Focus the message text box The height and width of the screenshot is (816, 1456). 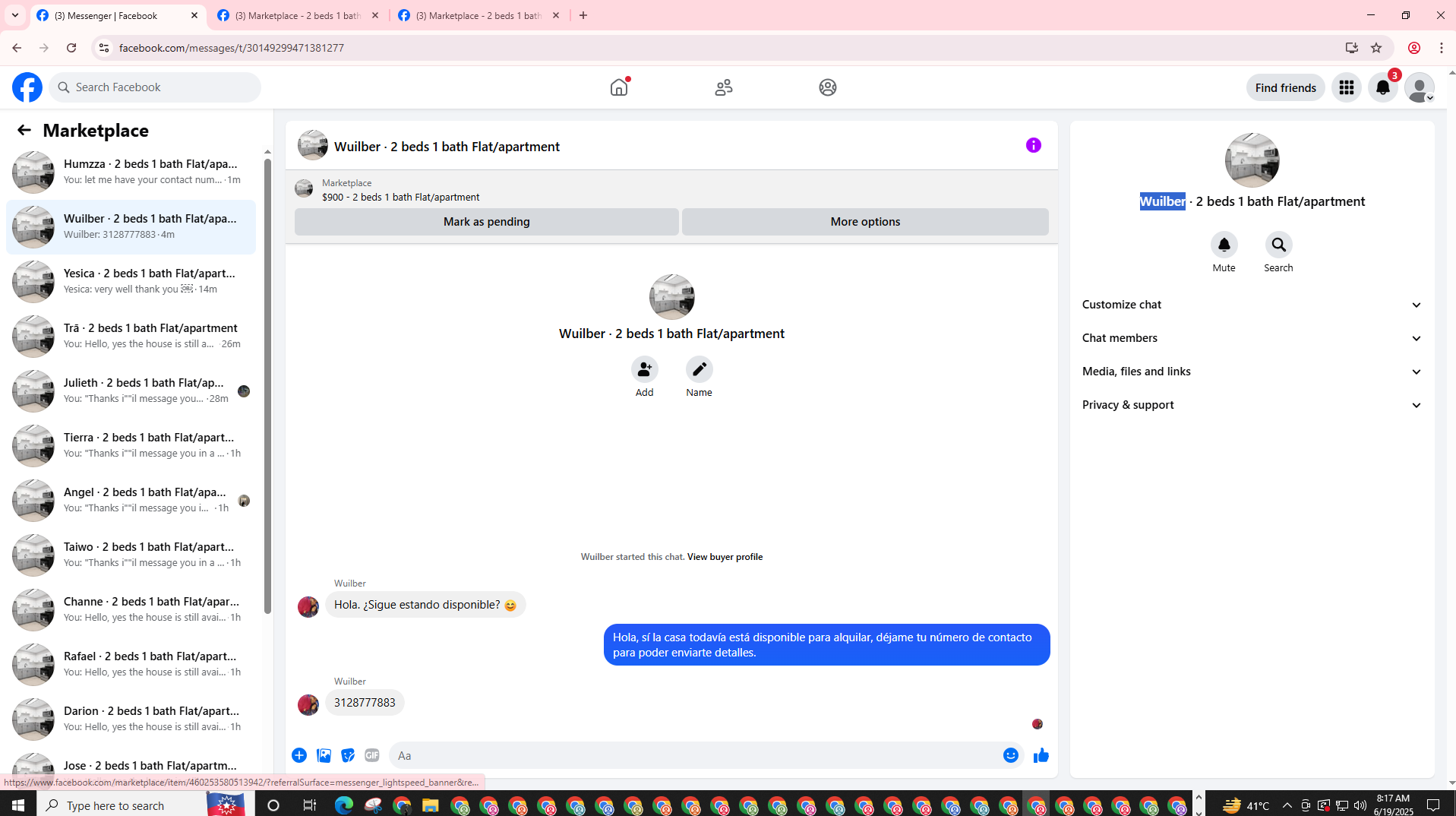coord(693,755)
